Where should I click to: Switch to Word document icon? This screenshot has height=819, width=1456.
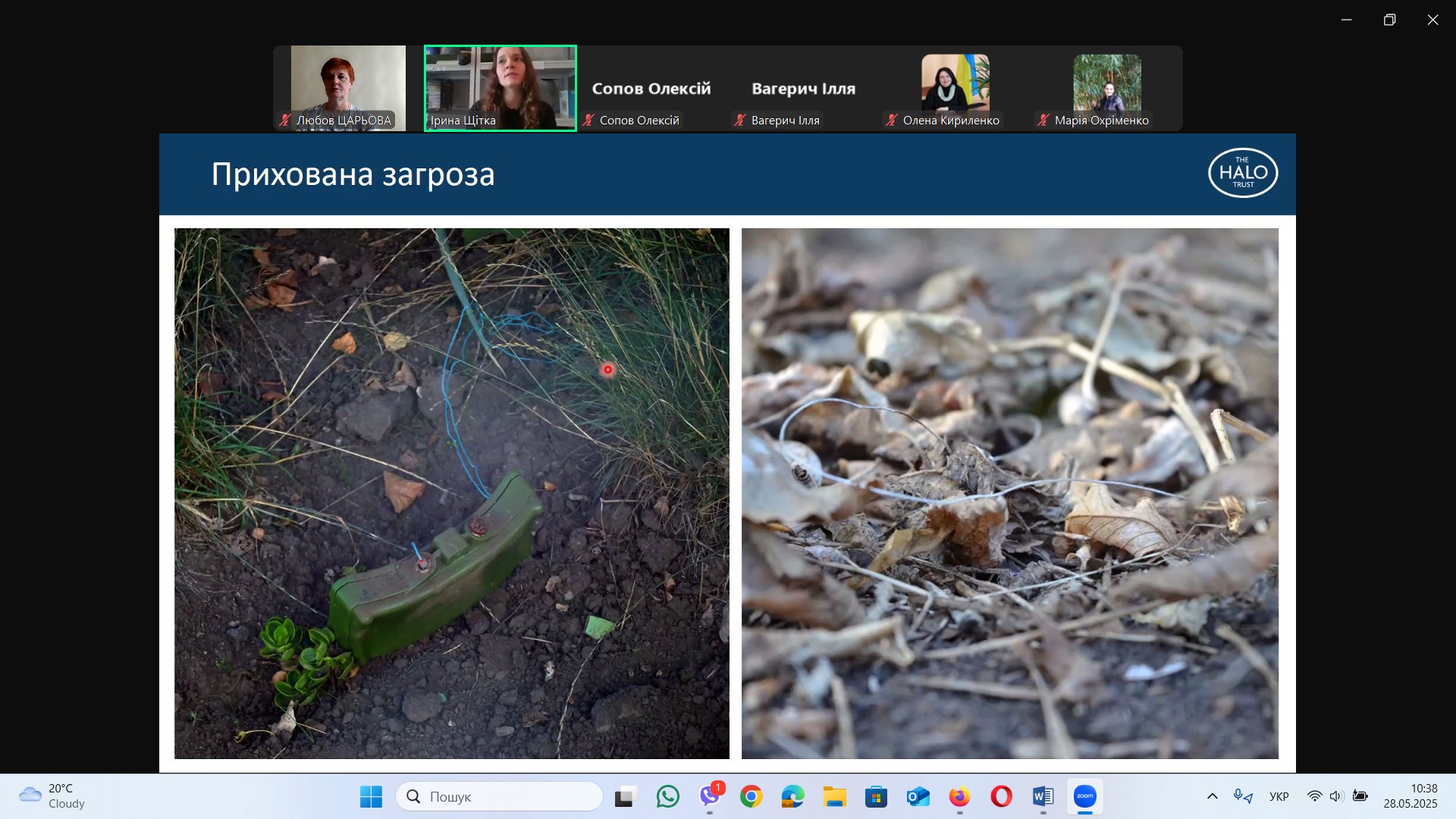(1043, 796)
